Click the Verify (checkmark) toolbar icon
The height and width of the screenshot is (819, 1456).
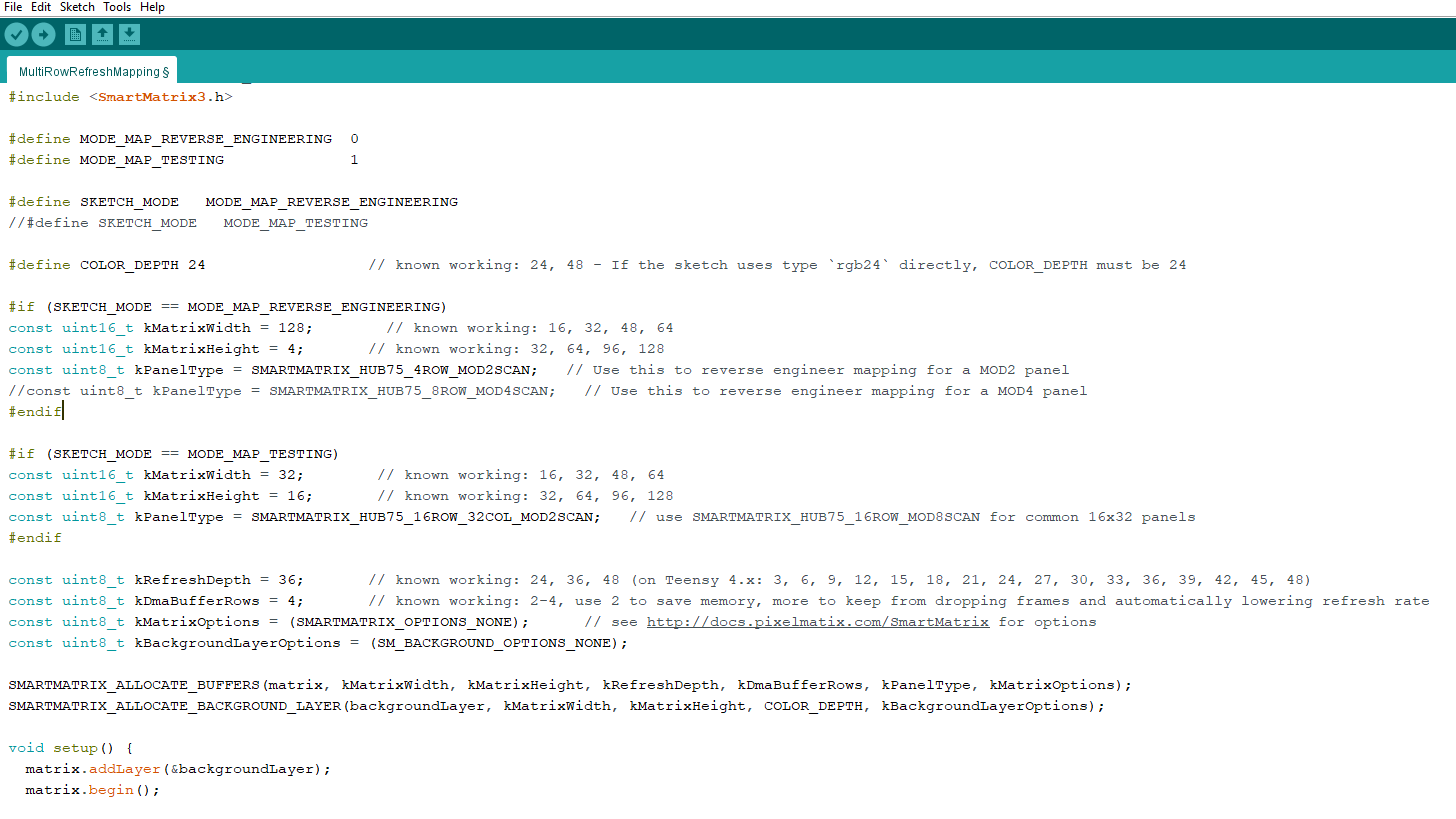coord(16,33)
